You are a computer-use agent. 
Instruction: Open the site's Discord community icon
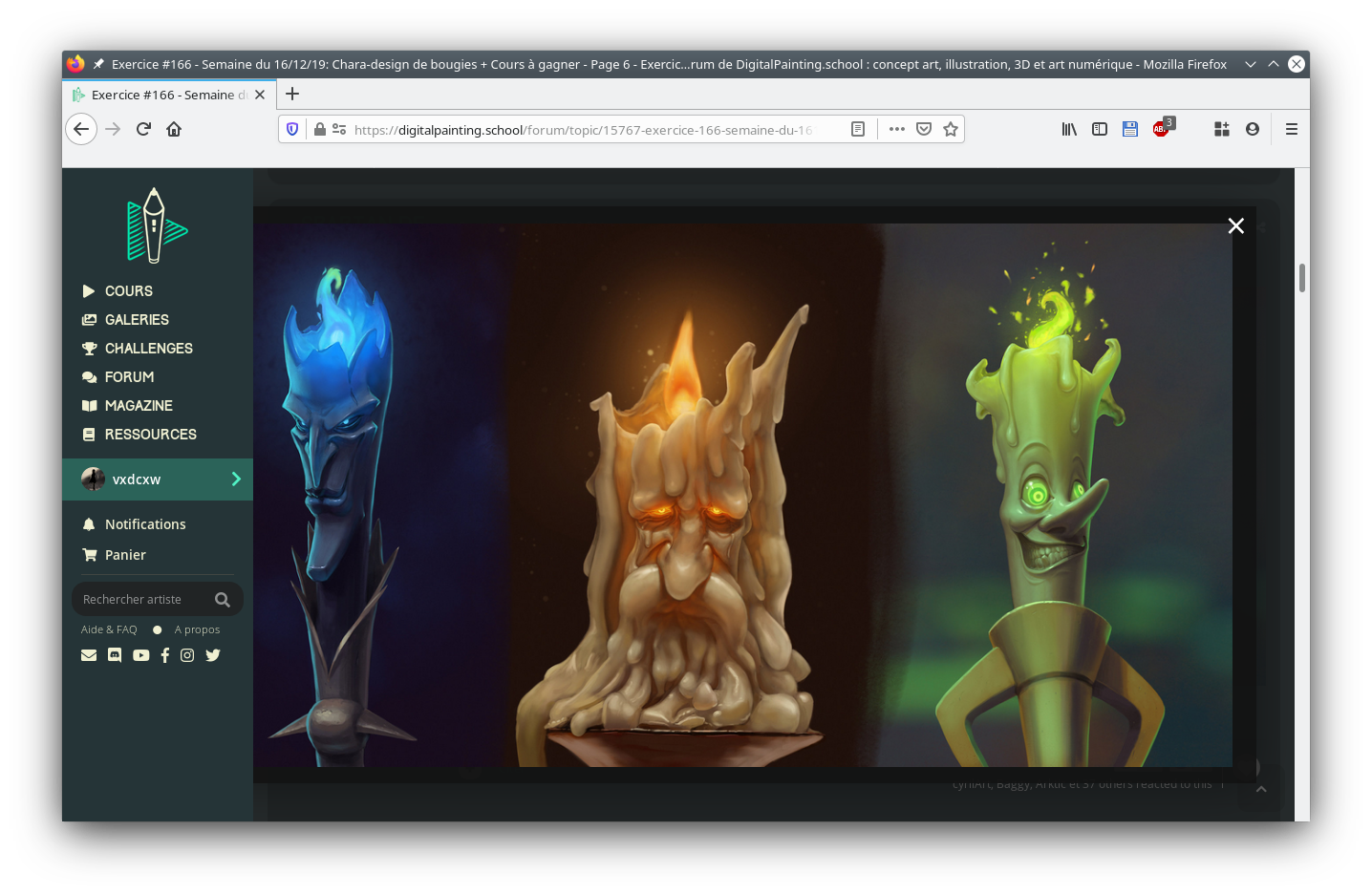(x=115, y=654)
